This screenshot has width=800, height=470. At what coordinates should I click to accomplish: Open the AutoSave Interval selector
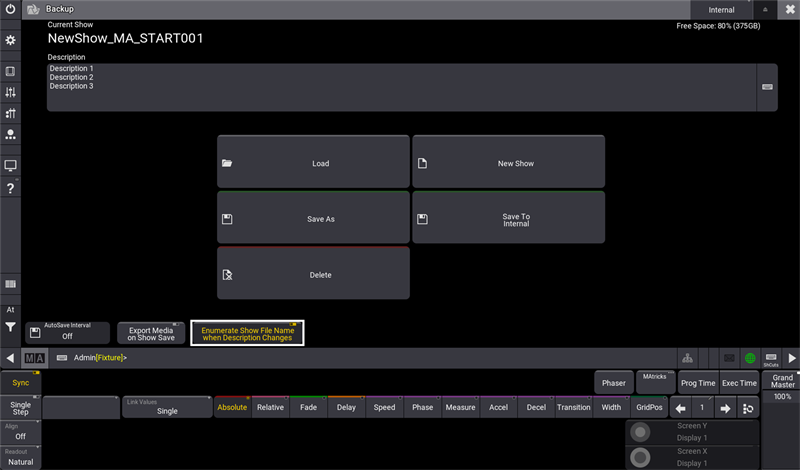click(67, 333)
